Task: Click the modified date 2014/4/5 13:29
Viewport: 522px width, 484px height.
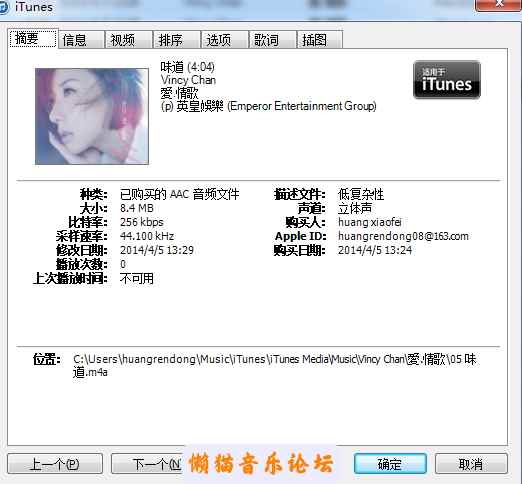Action: 157,250
